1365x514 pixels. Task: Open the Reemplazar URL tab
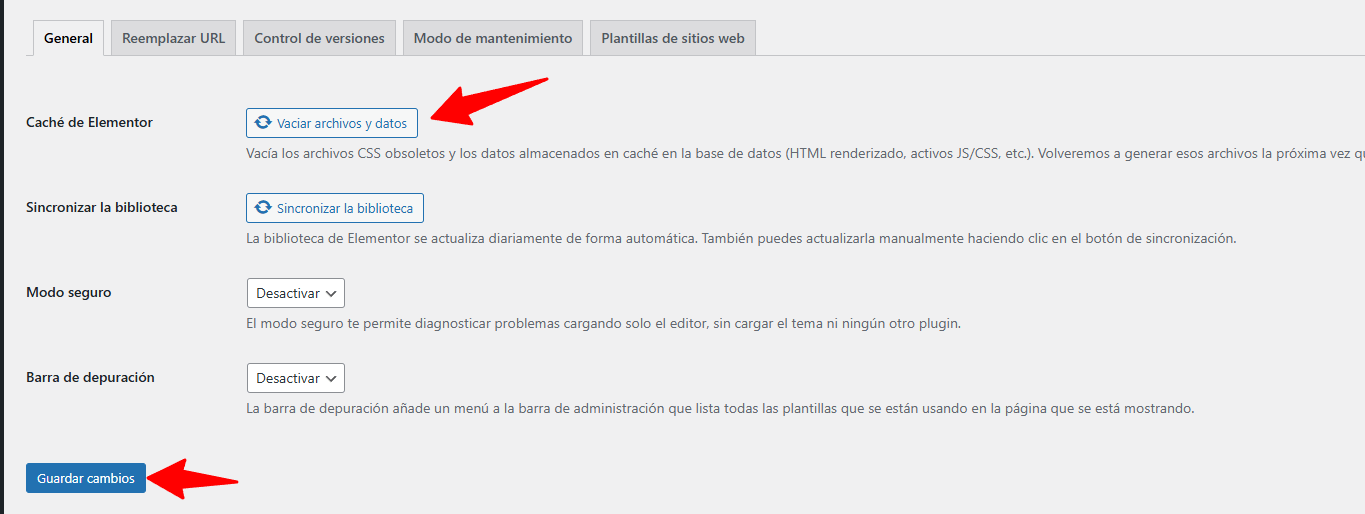(x=173, y=38)
